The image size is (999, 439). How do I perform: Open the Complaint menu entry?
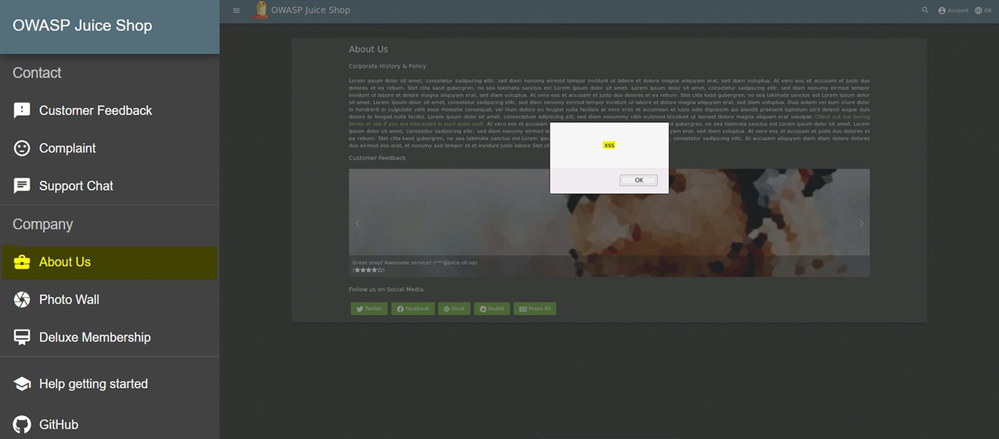tap(110, 148)
